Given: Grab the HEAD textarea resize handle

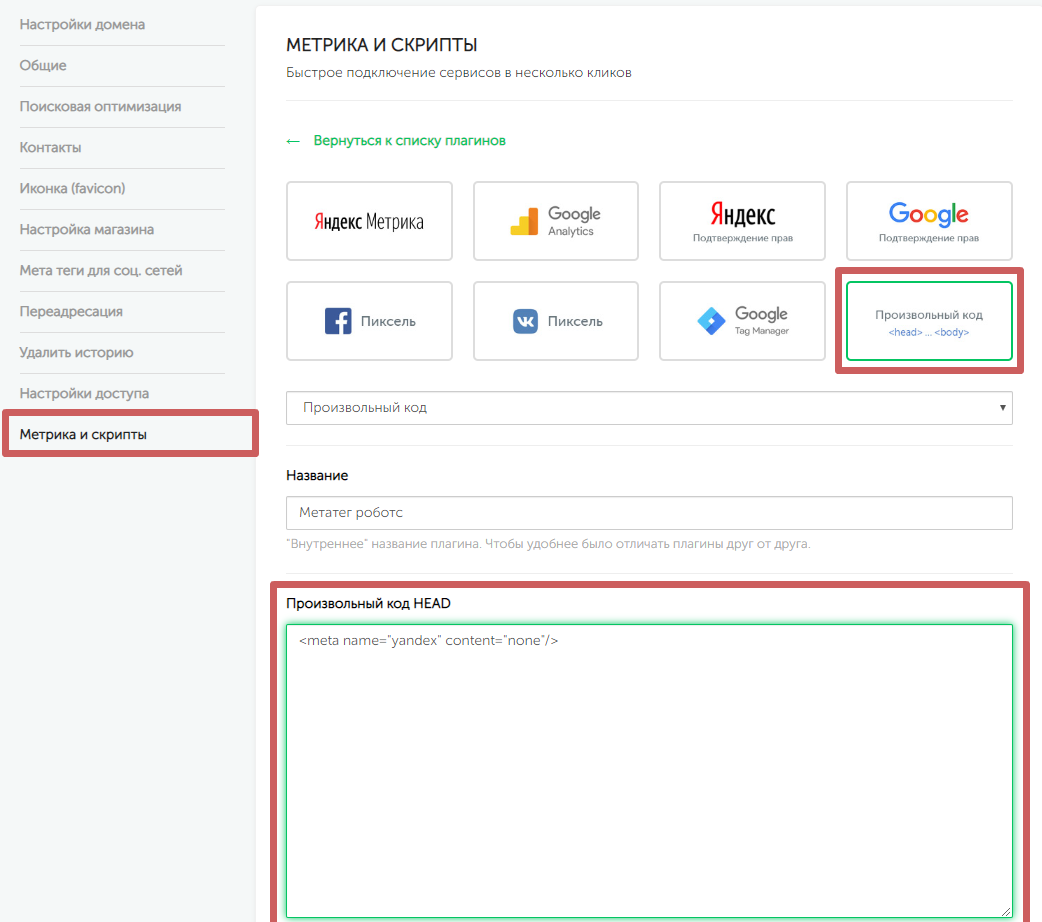Looking at the screenshot, I should coord(1006,911).
